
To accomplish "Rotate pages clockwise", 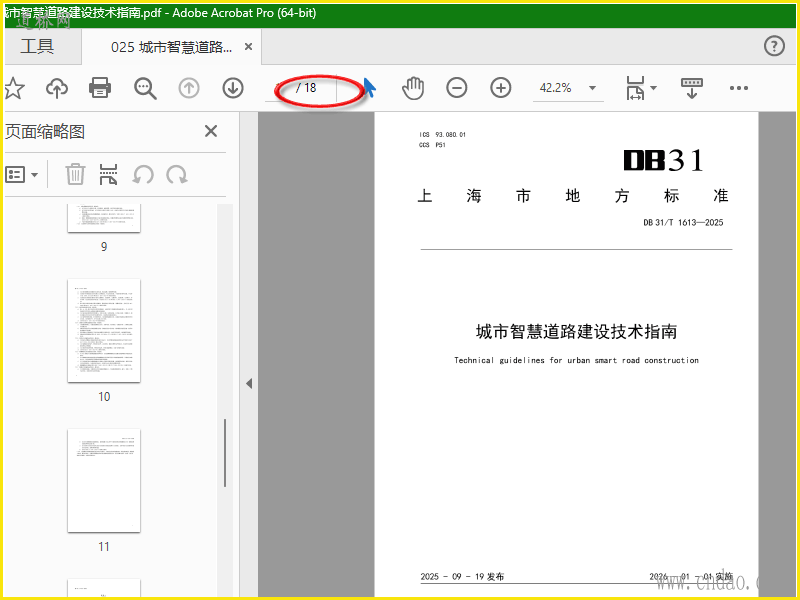I will coord(177,174).
